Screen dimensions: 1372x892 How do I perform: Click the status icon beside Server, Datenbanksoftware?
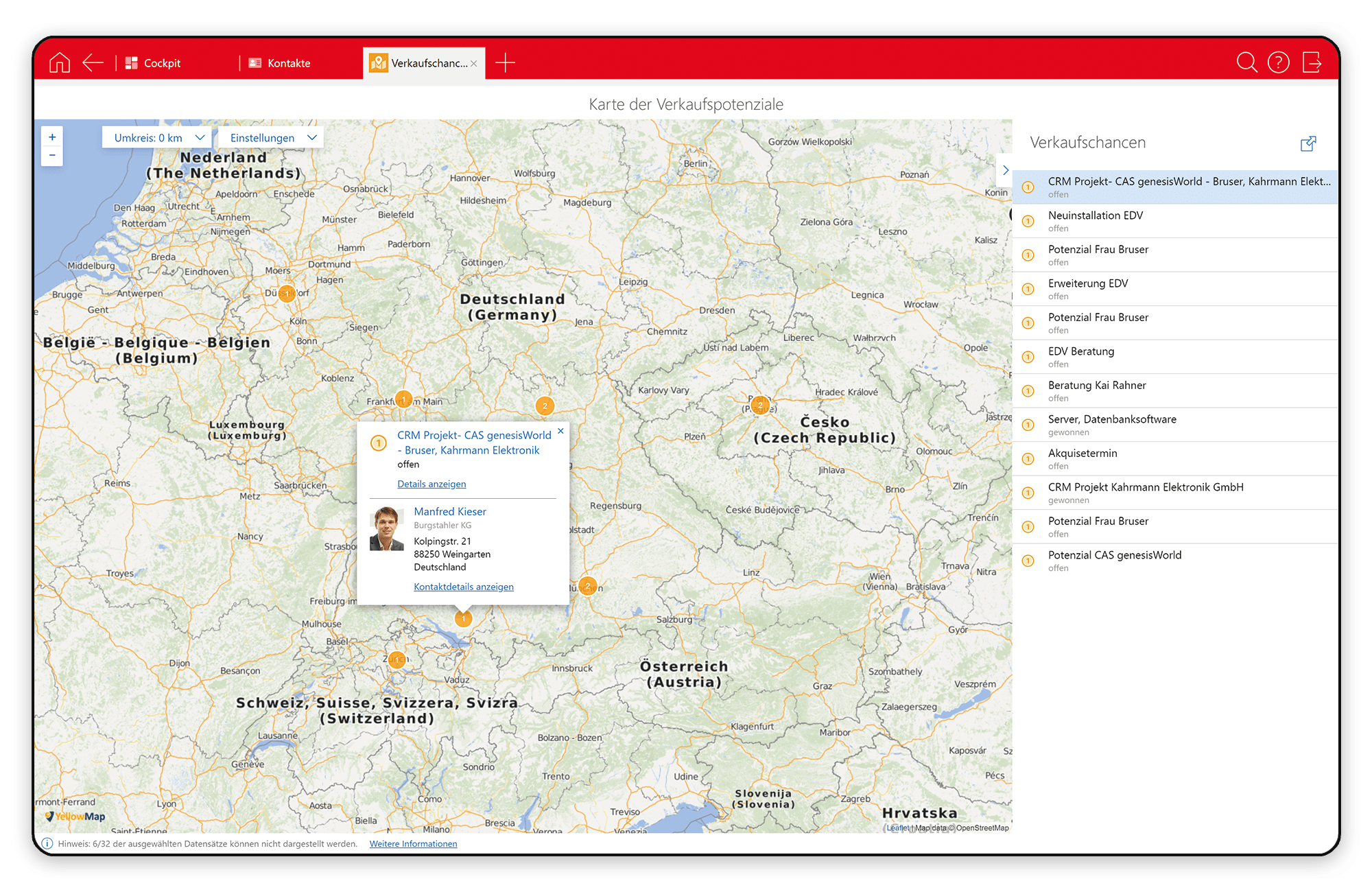tap(1028, 425)
